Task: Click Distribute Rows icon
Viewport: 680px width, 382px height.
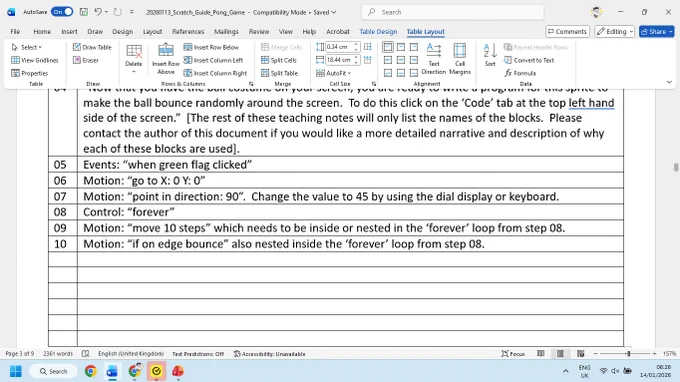Action: [368, 47]
